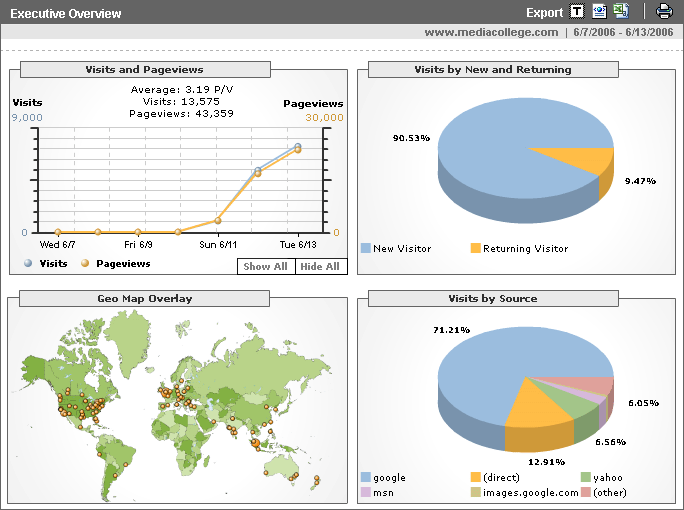Open the Visits and Pageviews panel title
The width and height of the screenshot is (684, 510).
click(145, 69)
